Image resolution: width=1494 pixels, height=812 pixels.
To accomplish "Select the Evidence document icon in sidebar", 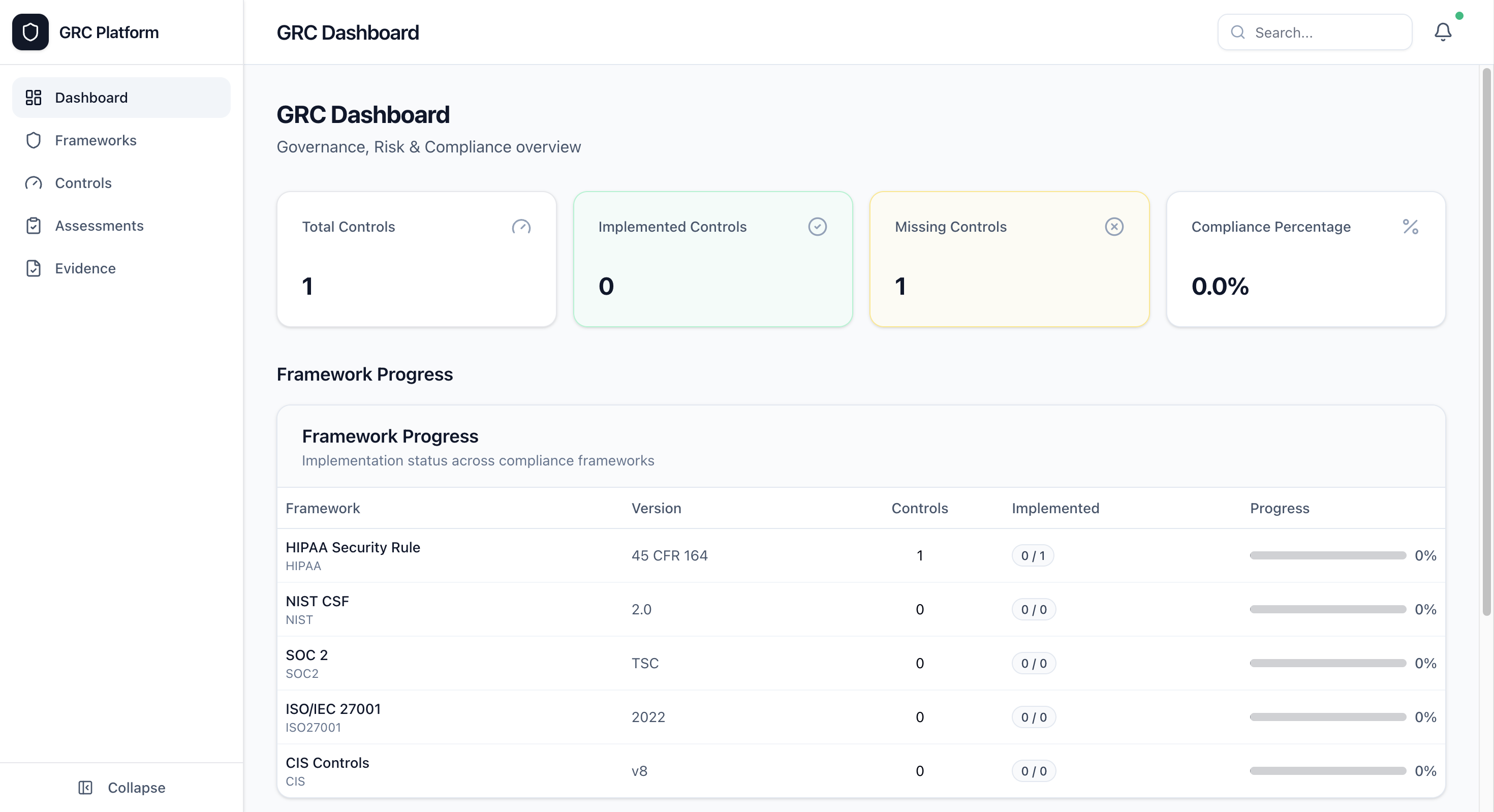I will point(33,268).
